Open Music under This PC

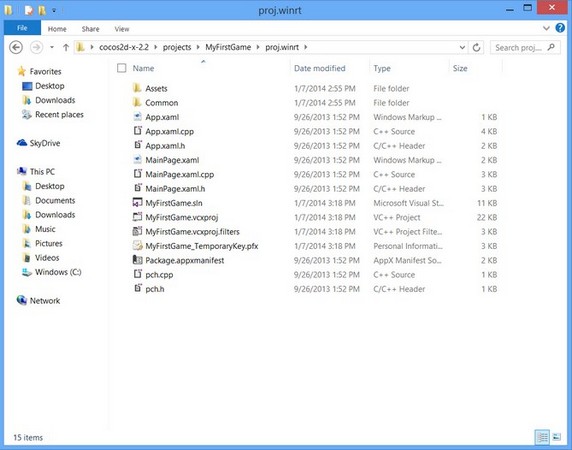pos(45,229)
